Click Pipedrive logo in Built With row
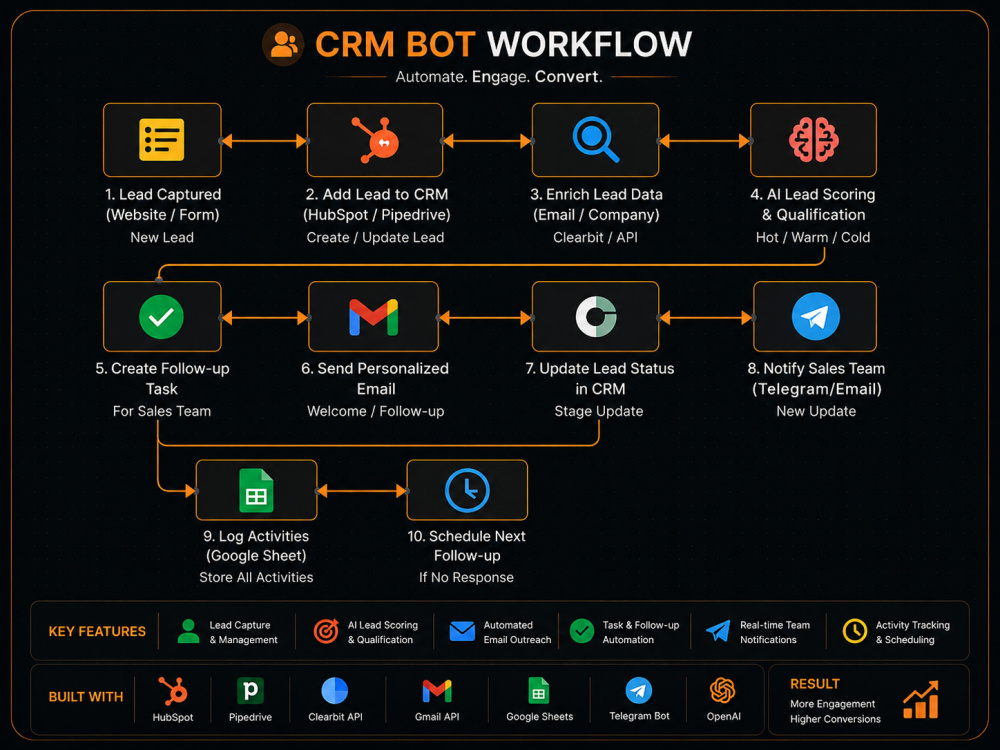 click(250, 691)
